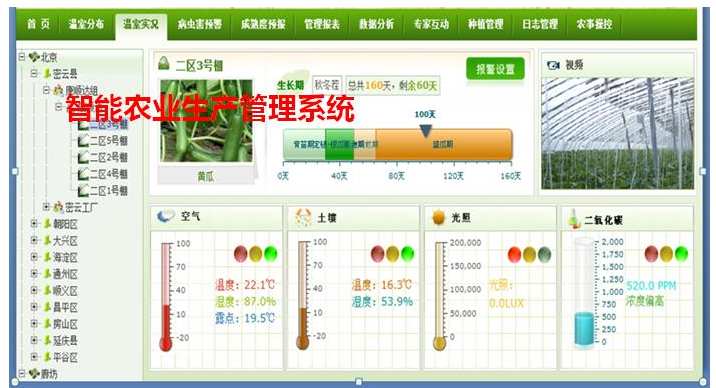Click the 大兴区 plant icon
Image resolution: width=716 pixels, height=388 pixels.
pos(47,240)
